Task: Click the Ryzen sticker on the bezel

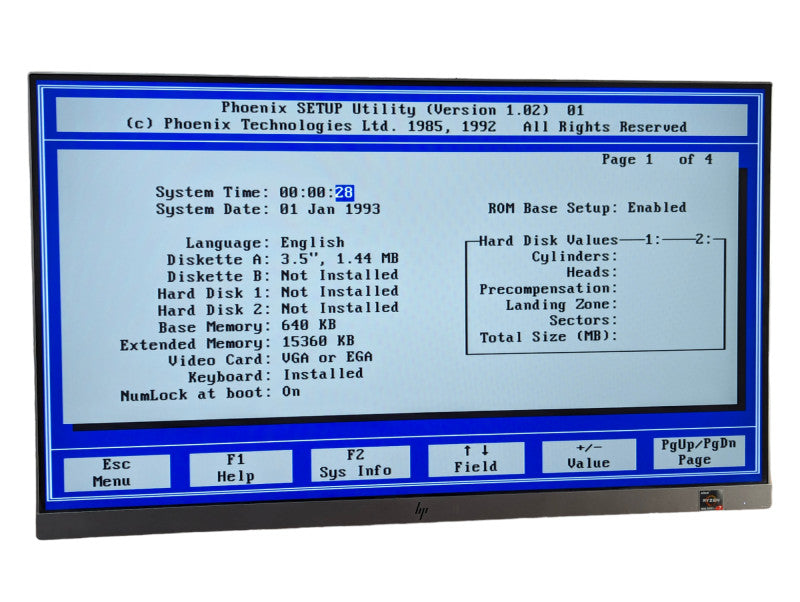Action: coord(711,500)
